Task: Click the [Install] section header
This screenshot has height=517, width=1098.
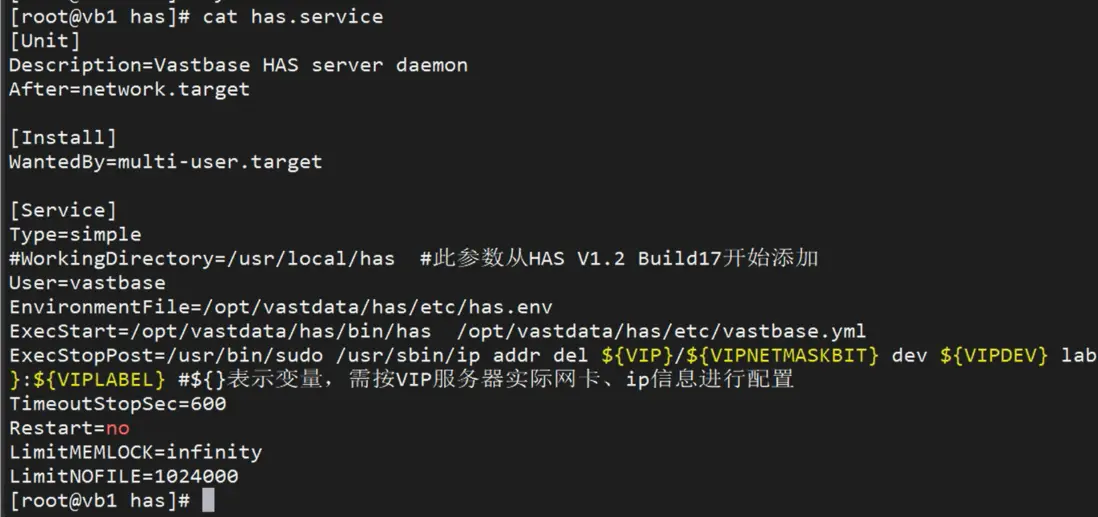Action: pyautogui.click(x=63, y=137)
